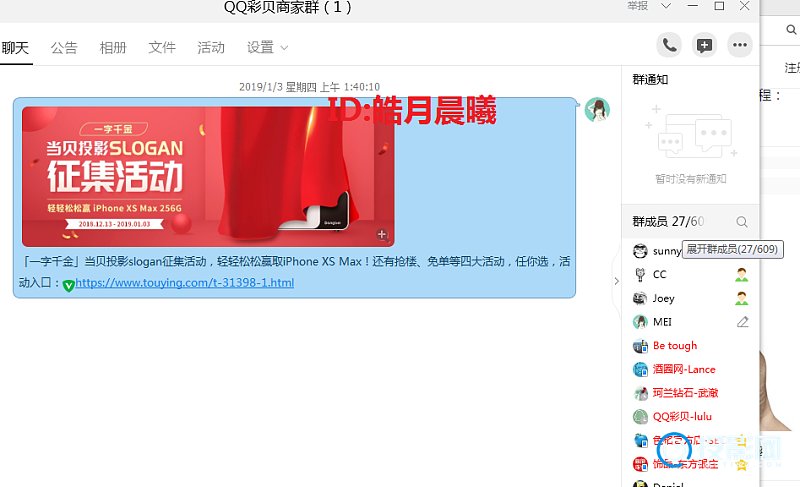Collapse the side panel with the chevron
Screen dimensions: 800x487
pos(616,282)
